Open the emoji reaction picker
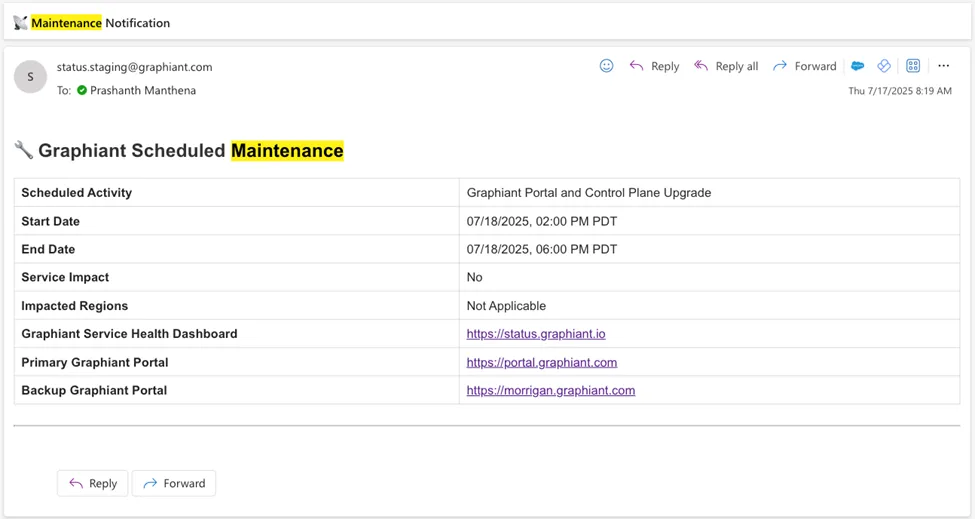The width and height of the screenshot is (975, 519). (606, 66)
